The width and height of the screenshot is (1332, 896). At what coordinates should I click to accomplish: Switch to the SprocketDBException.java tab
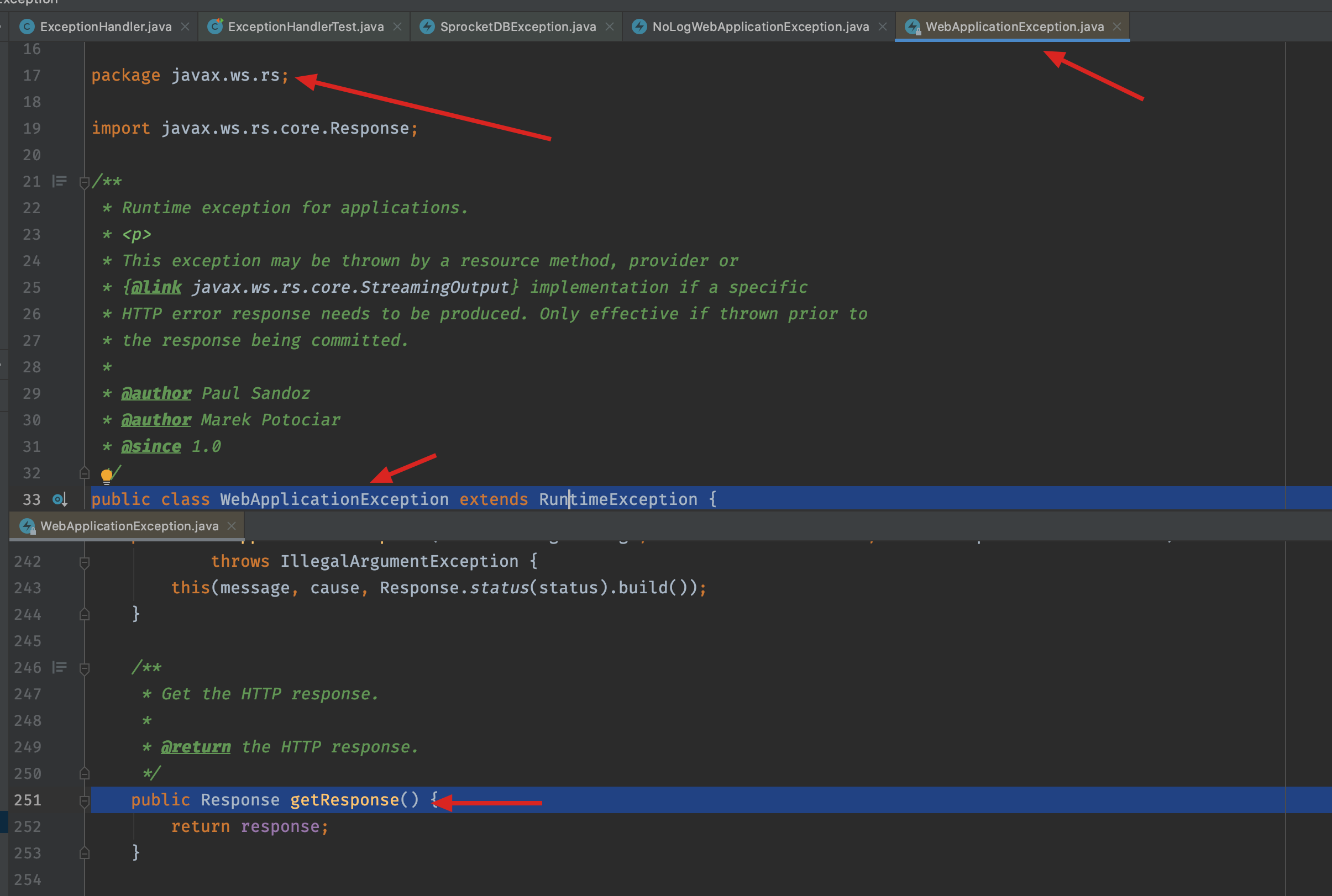(517, 27)
